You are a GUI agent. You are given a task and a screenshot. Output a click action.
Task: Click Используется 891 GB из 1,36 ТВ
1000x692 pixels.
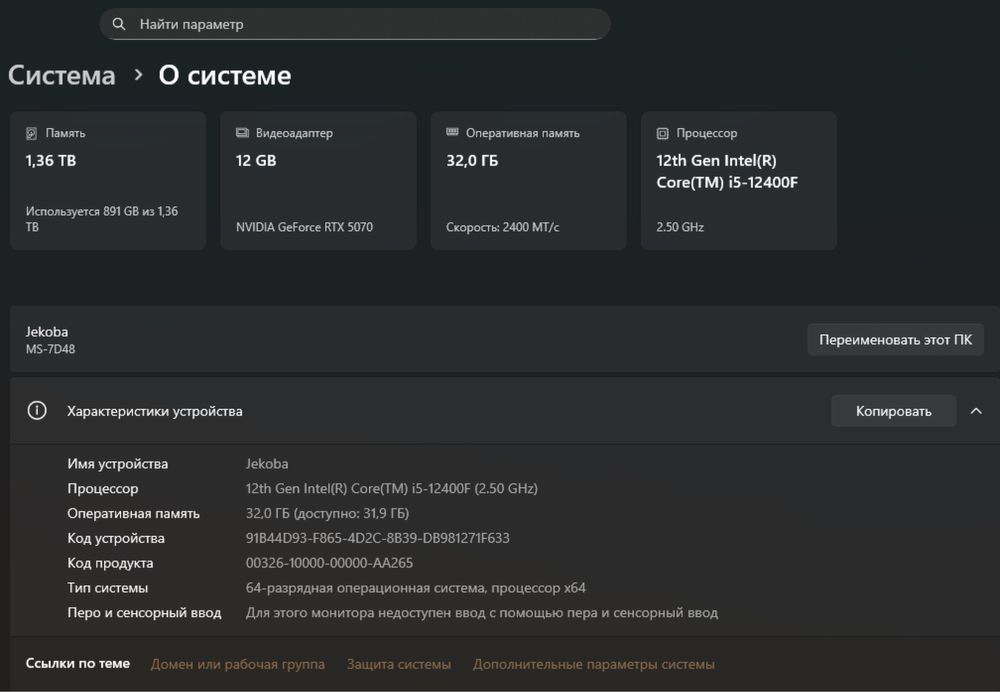pos(101,219)
